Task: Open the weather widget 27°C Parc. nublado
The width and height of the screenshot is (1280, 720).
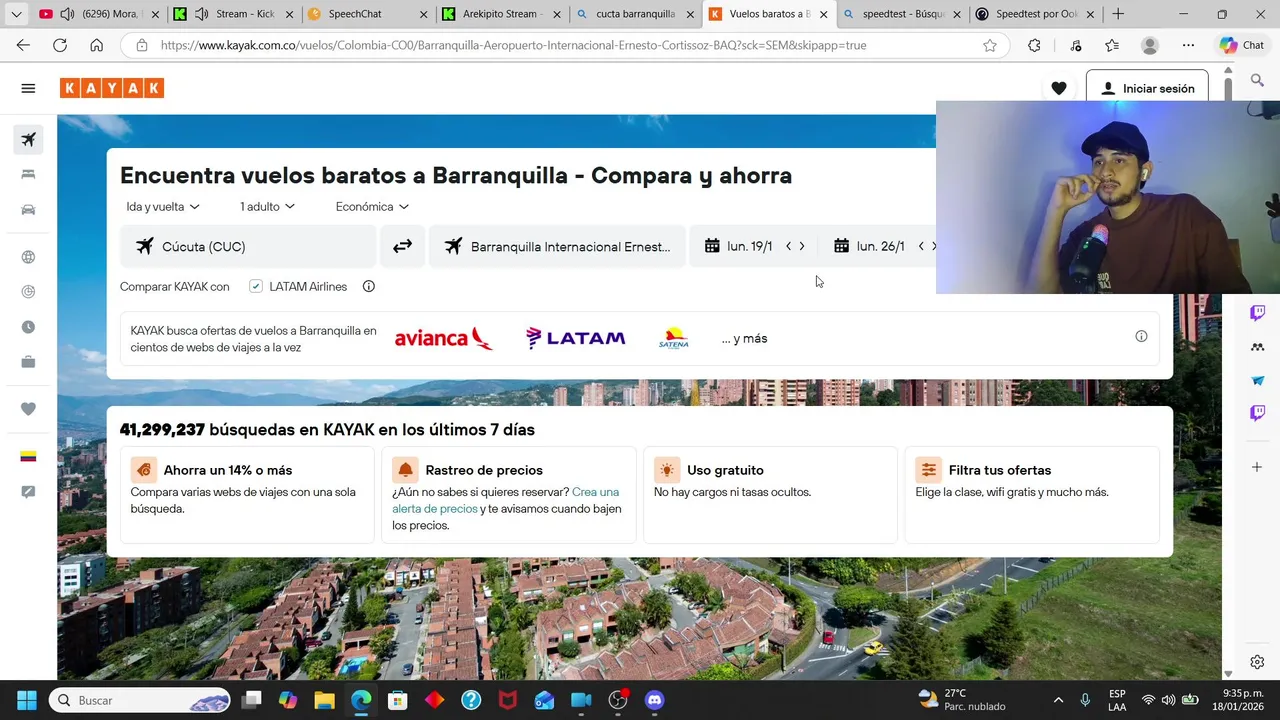Action: point(962,700)
